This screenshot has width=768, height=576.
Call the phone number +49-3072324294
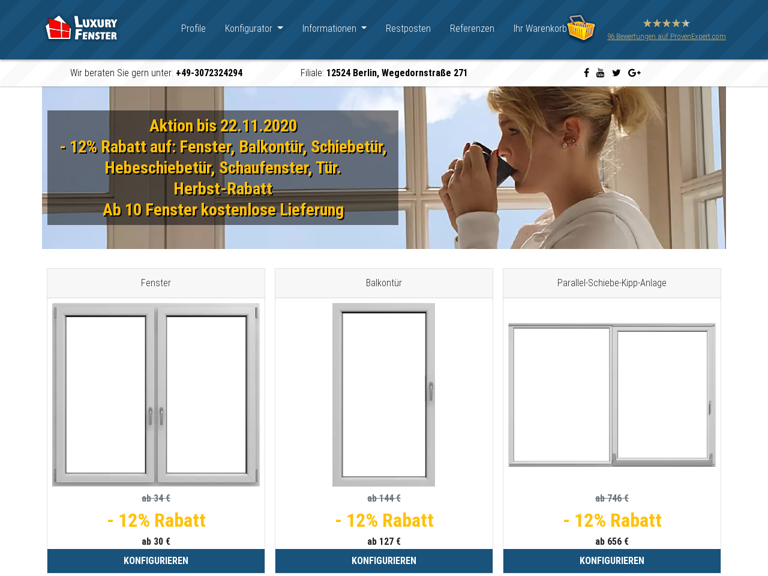click(x=209, y=73)
